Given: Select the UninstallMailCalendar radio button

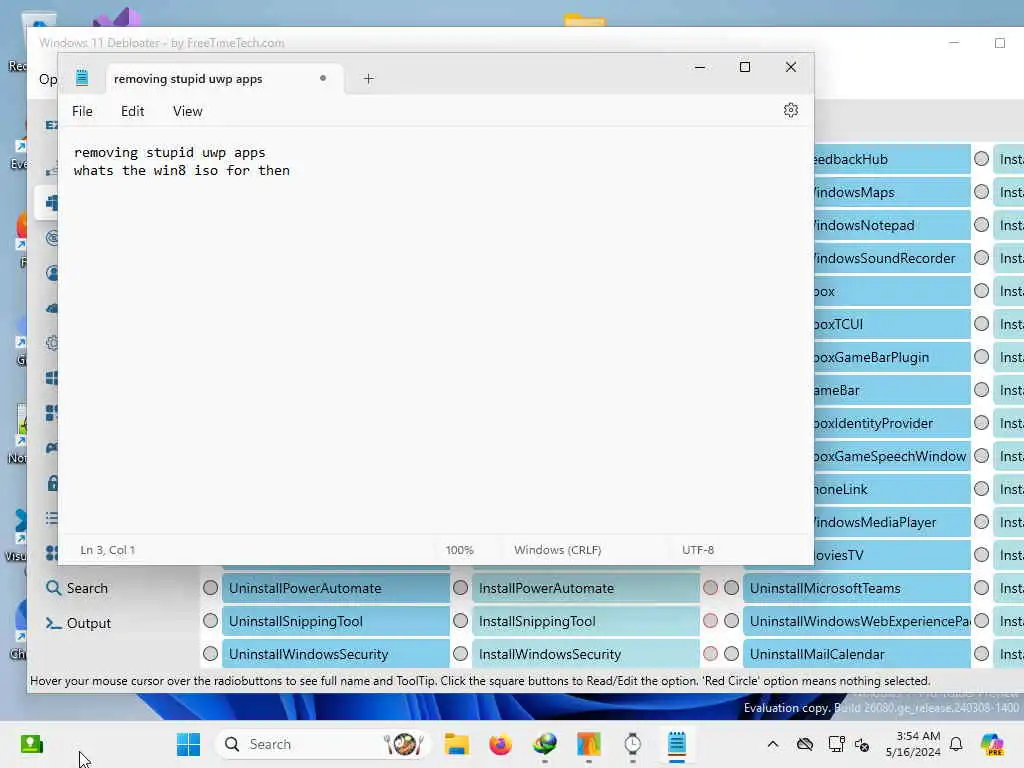Looking at the screenshot, I should click(731, 654).
